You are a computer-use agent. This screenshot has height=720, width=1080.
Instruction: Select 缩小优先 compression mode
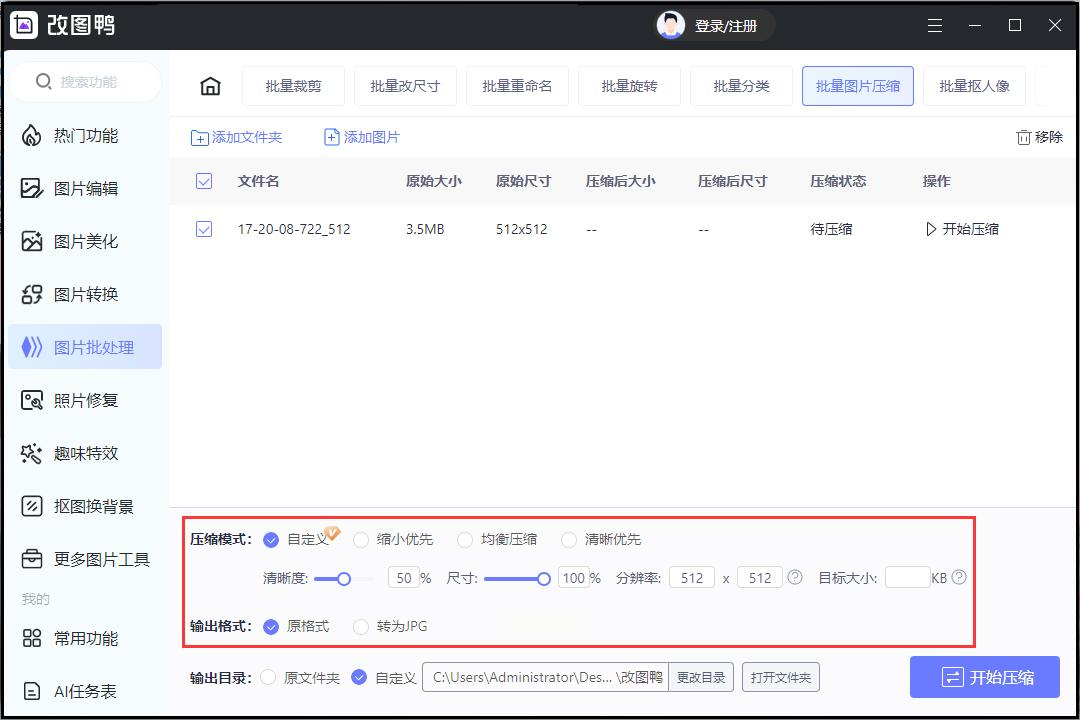click(361, 540)
